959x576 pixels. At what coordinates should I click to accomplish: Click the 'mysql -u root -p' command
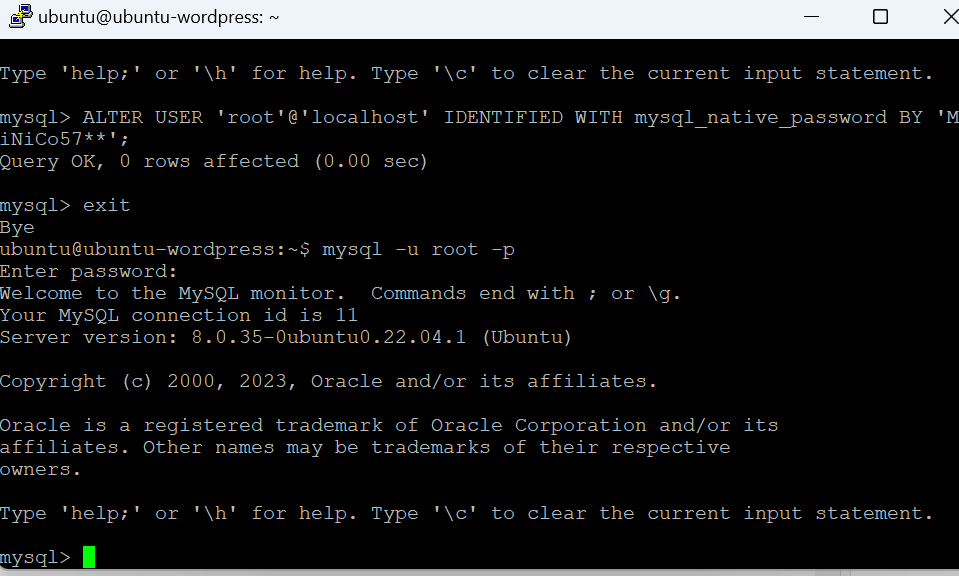[x=418, y=249]
